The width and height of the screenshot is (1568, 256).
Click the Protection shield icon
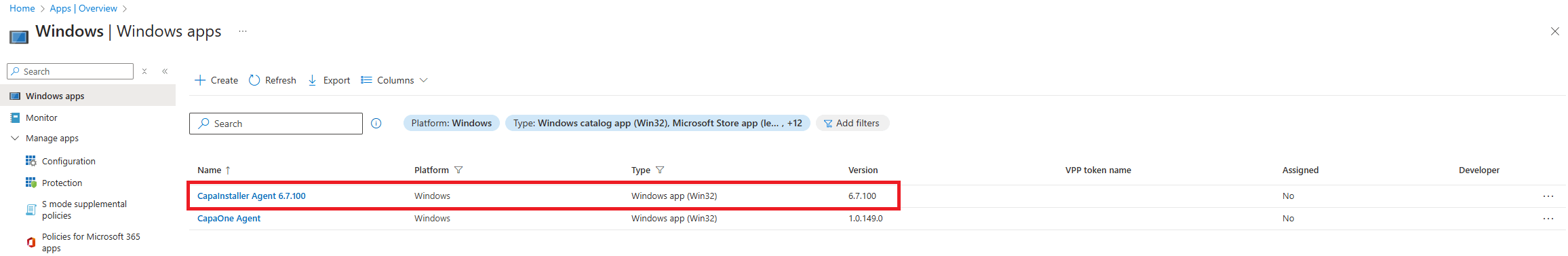tap(31, 183)
